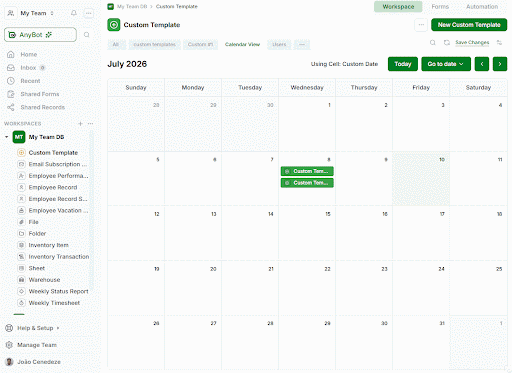This screenshot has height=373, width=512.
Task: Go to previous month arrow
Action: [x=482, y=64]
